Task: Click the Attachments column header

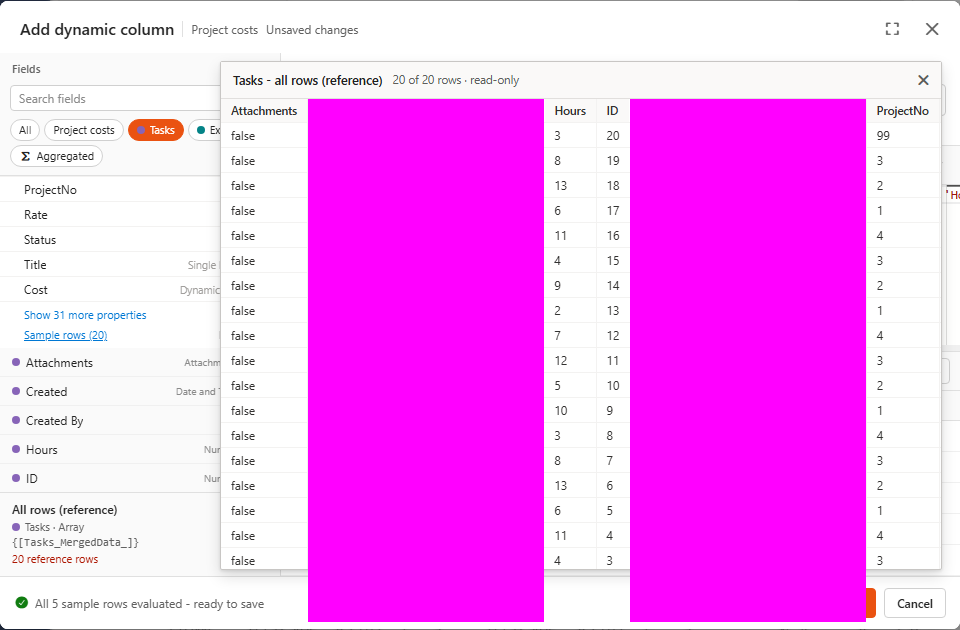Action: pos(264,111)
